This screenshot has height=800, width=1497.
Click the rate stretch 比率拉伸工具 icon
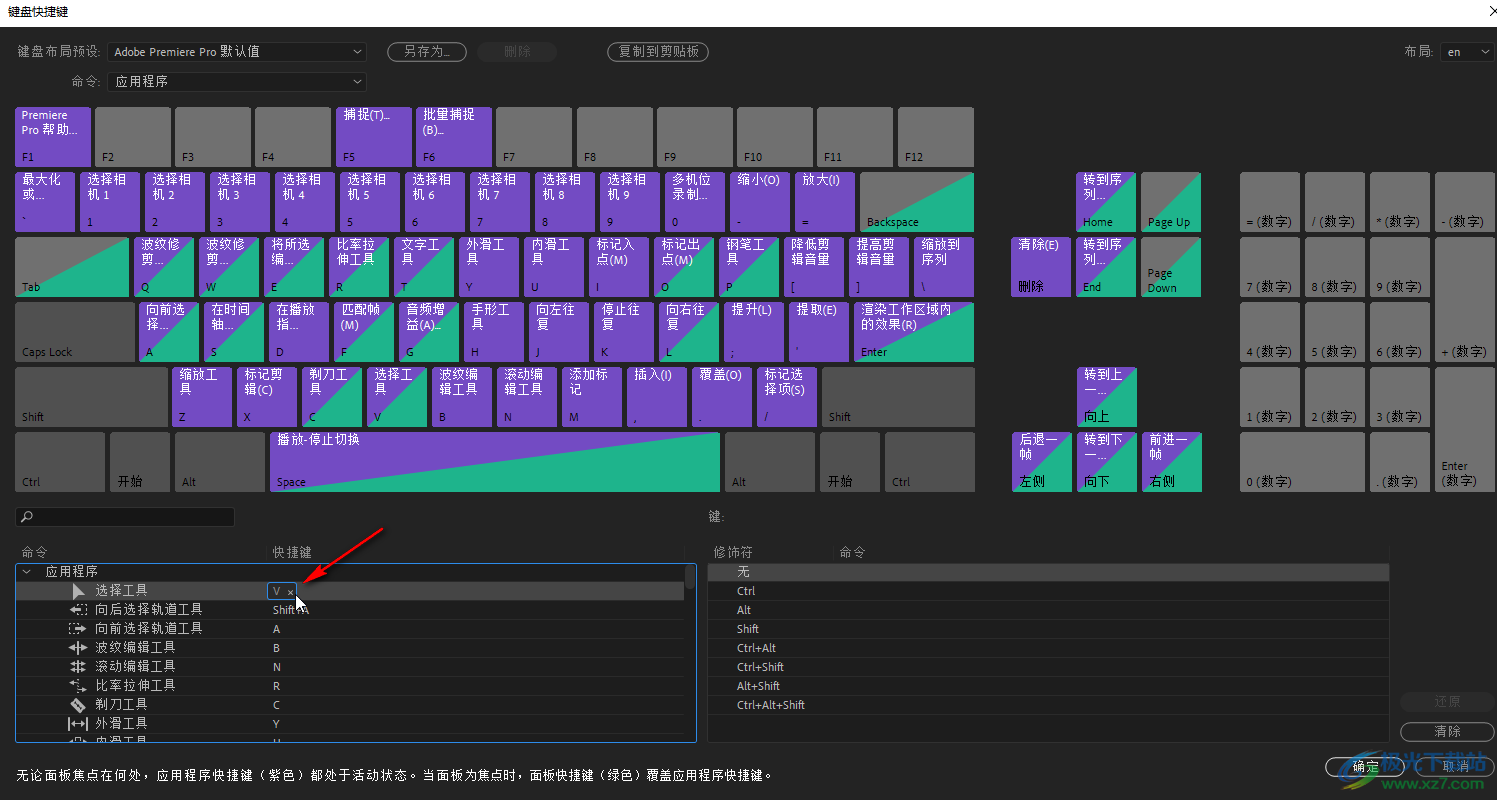tap(78, 686)
